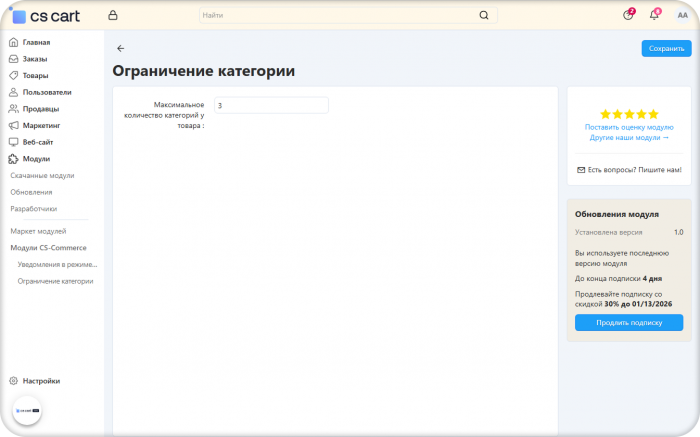Follow the Другие наши модули link
Viewport: 700px width, 437px height.
point(629,137)
